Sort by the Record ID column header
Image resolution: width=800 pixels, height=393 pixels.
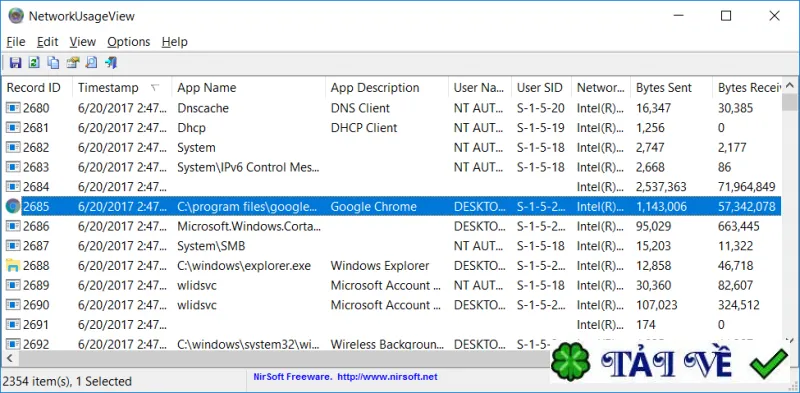(x=37, y=88)
